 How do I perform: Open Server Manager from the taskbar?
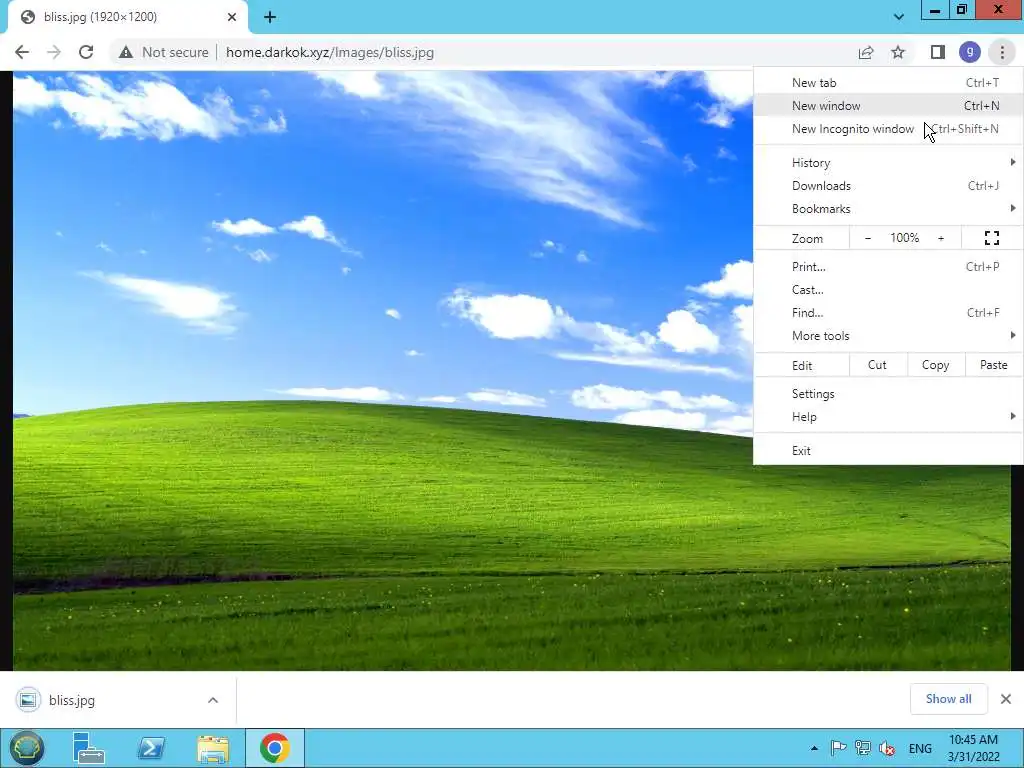pos(88,748)
